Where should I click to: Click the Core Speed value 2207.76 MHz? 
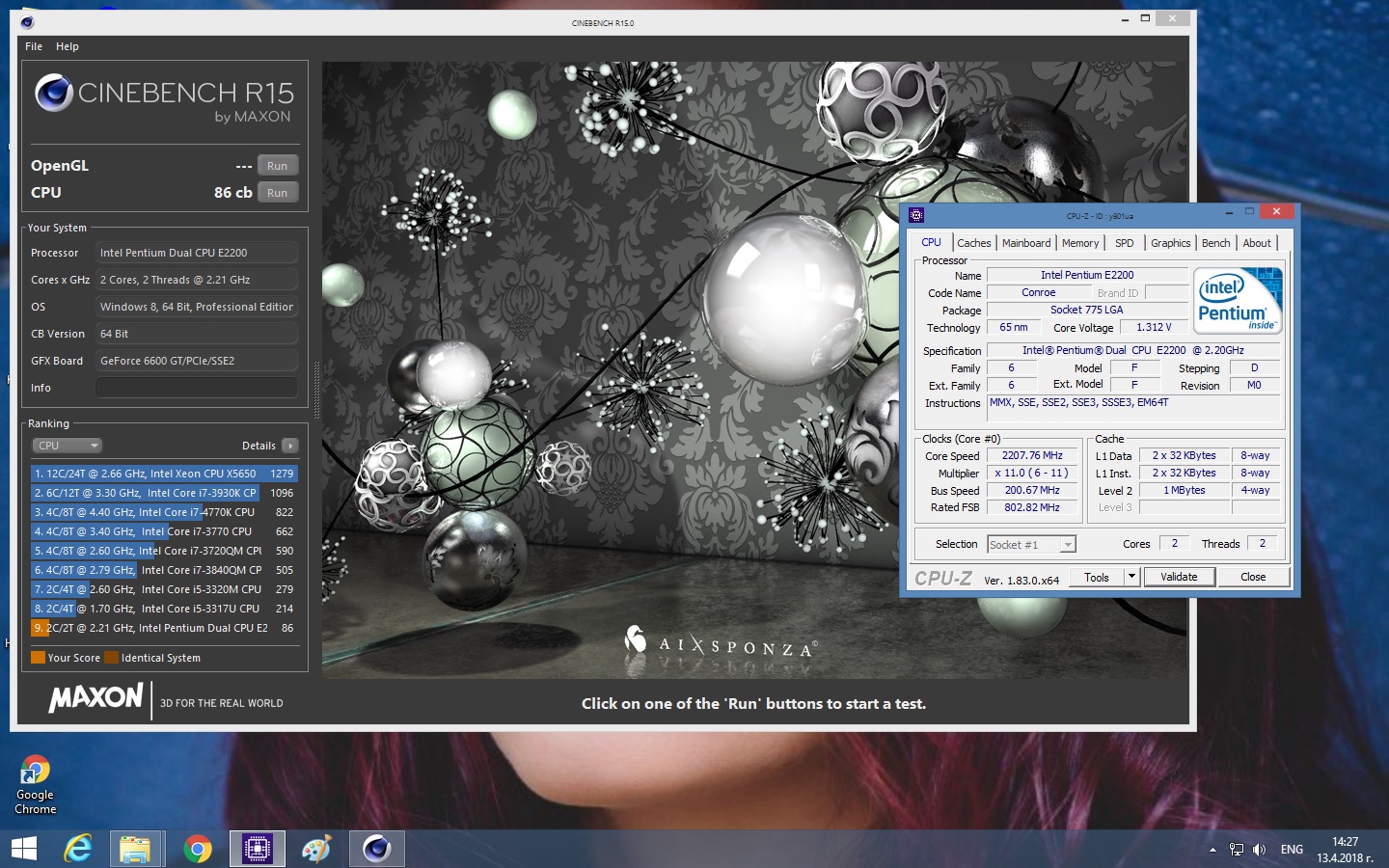click(x=1032, y=455)
